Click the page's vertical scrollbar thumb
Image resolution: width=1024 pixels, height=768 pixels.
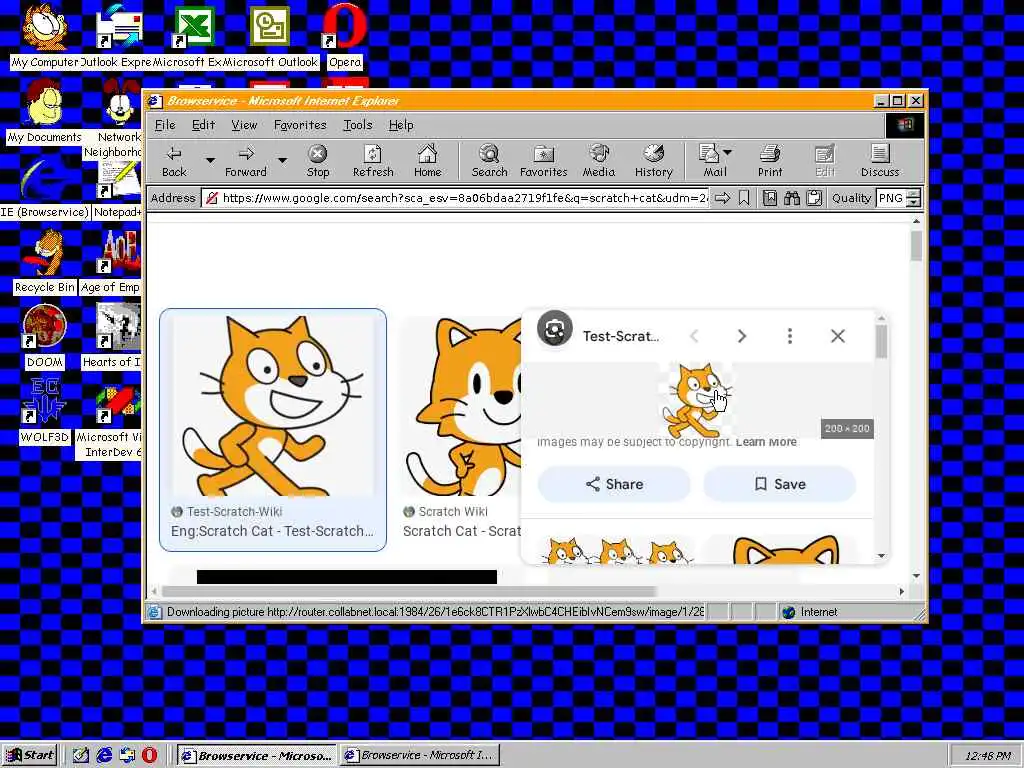tap(916, 246)
